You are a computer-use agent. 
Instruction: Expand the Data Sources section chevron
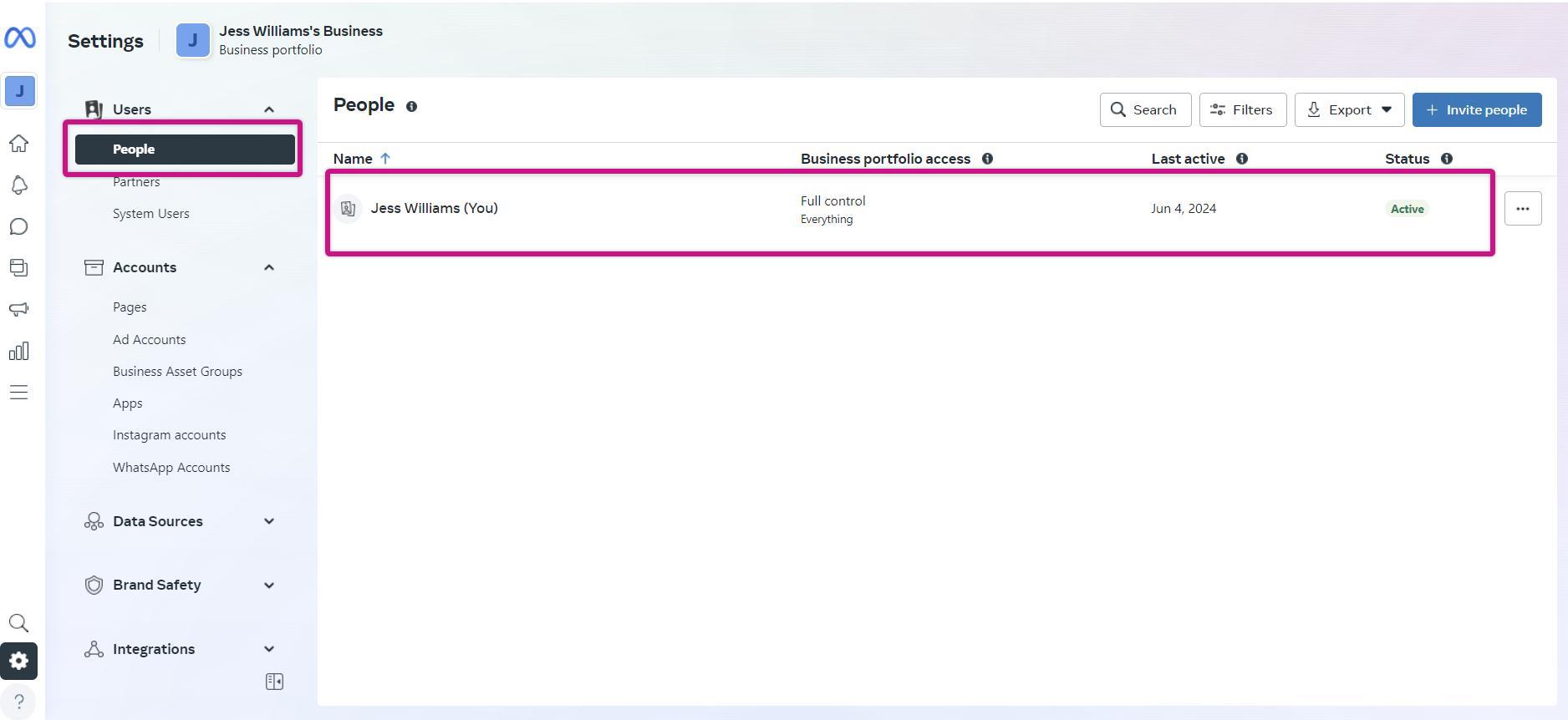[x=269, y=521]
